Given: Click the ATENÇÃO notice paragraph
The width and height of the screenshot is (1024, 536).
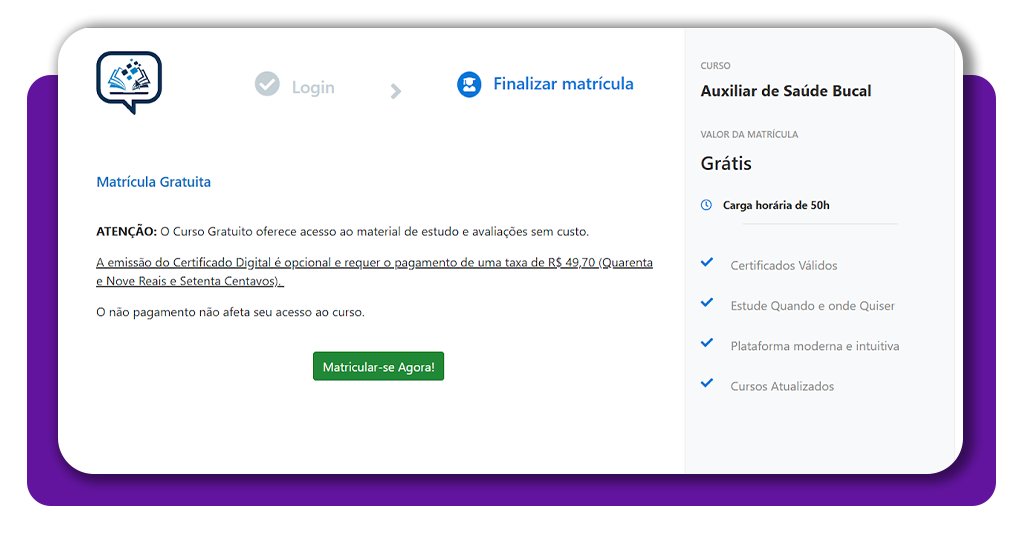Looking at the screenshot, I should pos(343,232).
